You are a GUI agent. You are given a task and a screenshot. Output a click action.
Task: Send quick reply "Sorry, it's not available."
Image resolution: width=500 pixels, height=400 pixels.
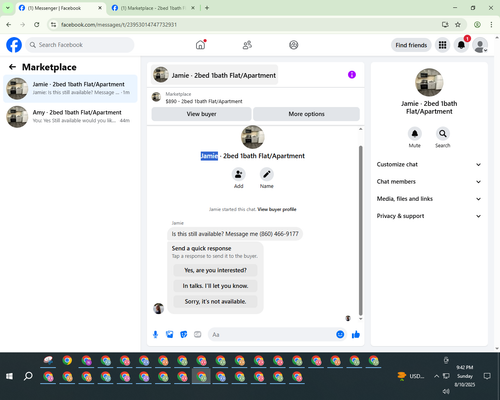215,302
